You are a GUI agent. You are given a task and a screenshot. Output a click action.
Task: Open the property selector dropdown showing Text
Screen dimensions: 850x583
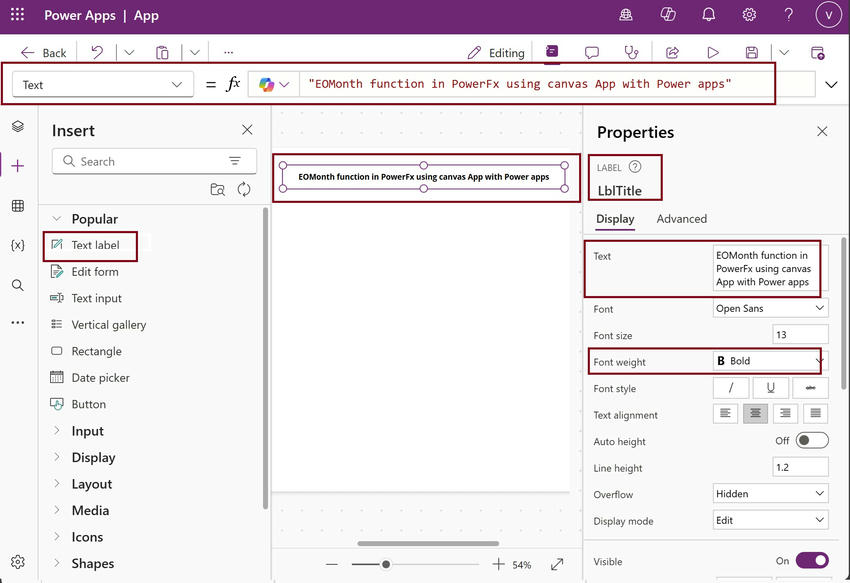point(102,85)
